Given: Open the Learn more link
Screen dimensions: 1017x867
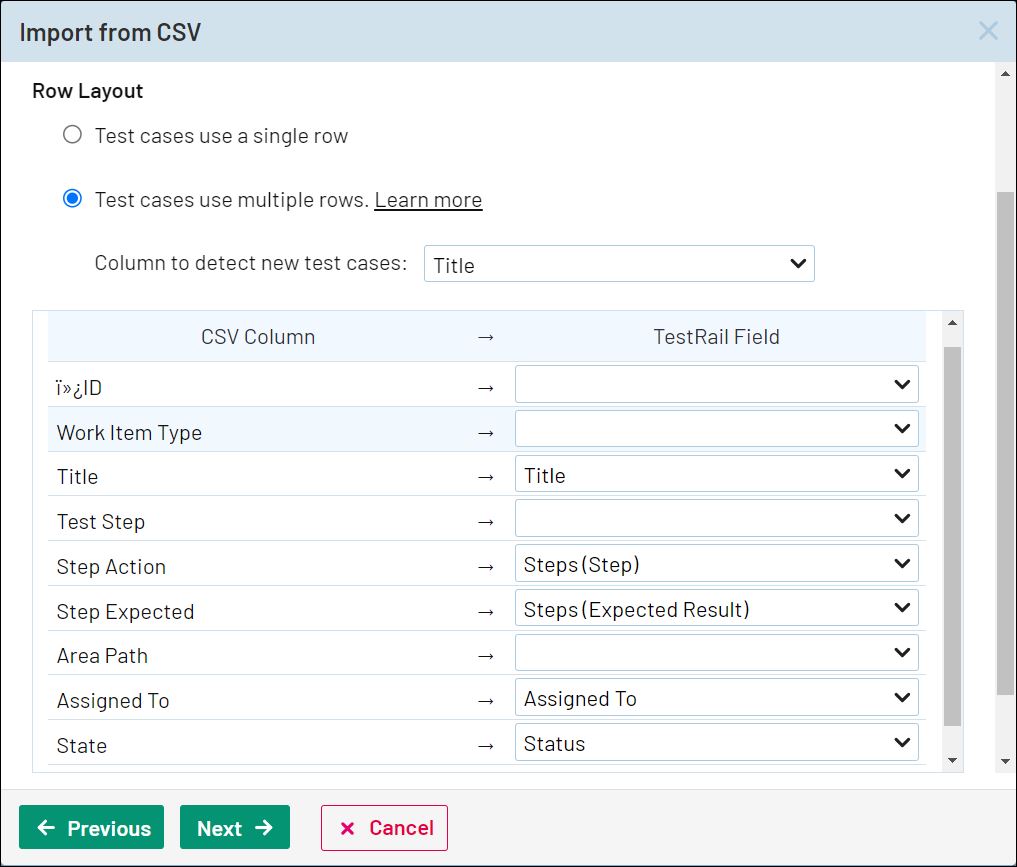Looking at the screenshot, I should tap(428, 200).
